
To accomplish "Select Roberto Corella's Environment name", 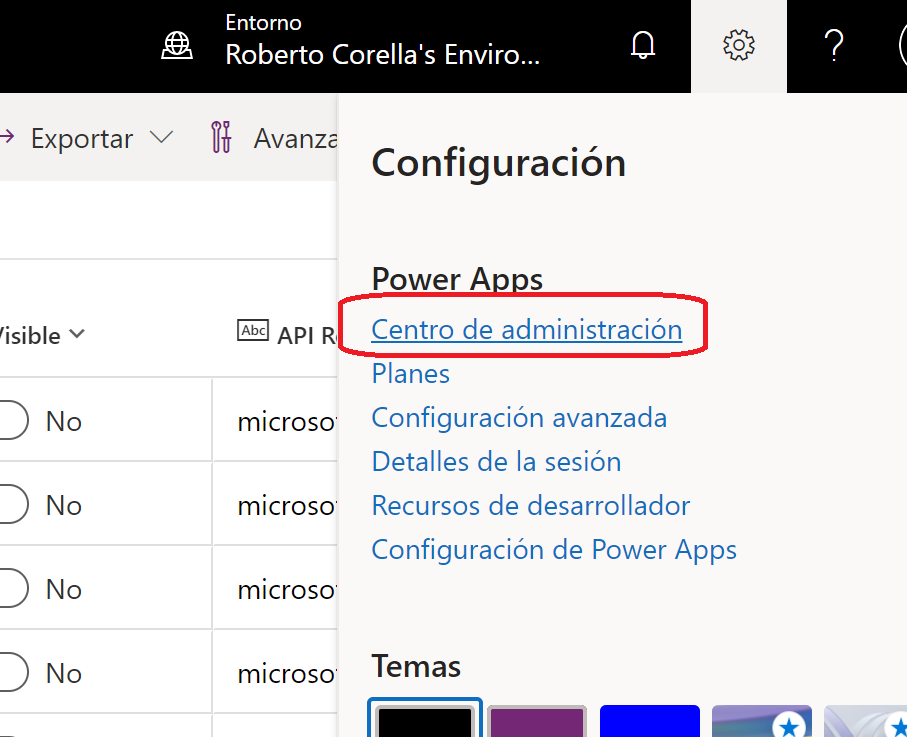I will tap(382, 54).
